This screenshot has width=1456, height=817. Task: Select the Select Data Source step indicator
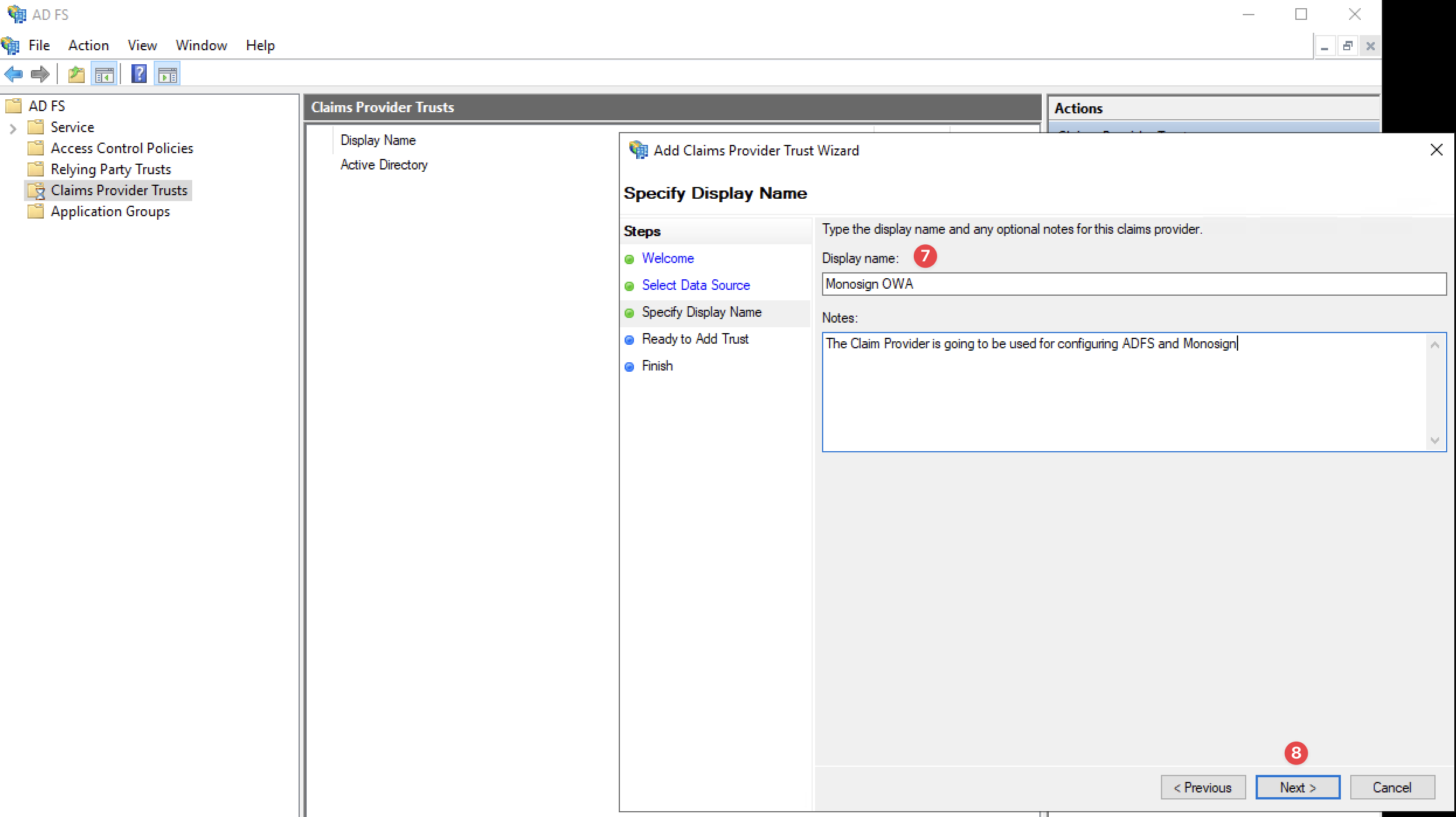coord(630,286)
